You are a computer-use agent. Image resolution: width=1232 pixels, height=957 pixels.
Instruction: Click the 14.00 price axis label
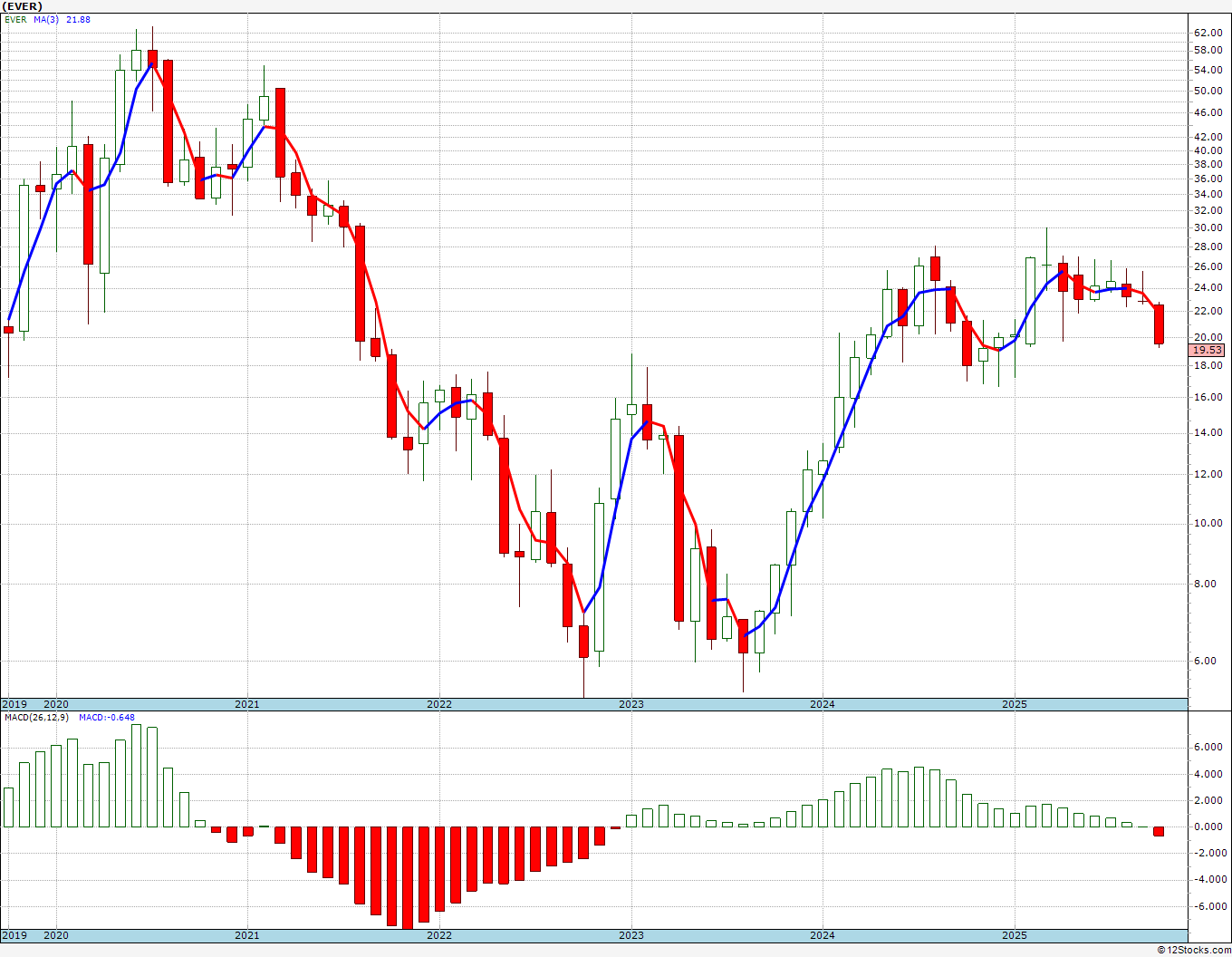[x=1208, y=432]
